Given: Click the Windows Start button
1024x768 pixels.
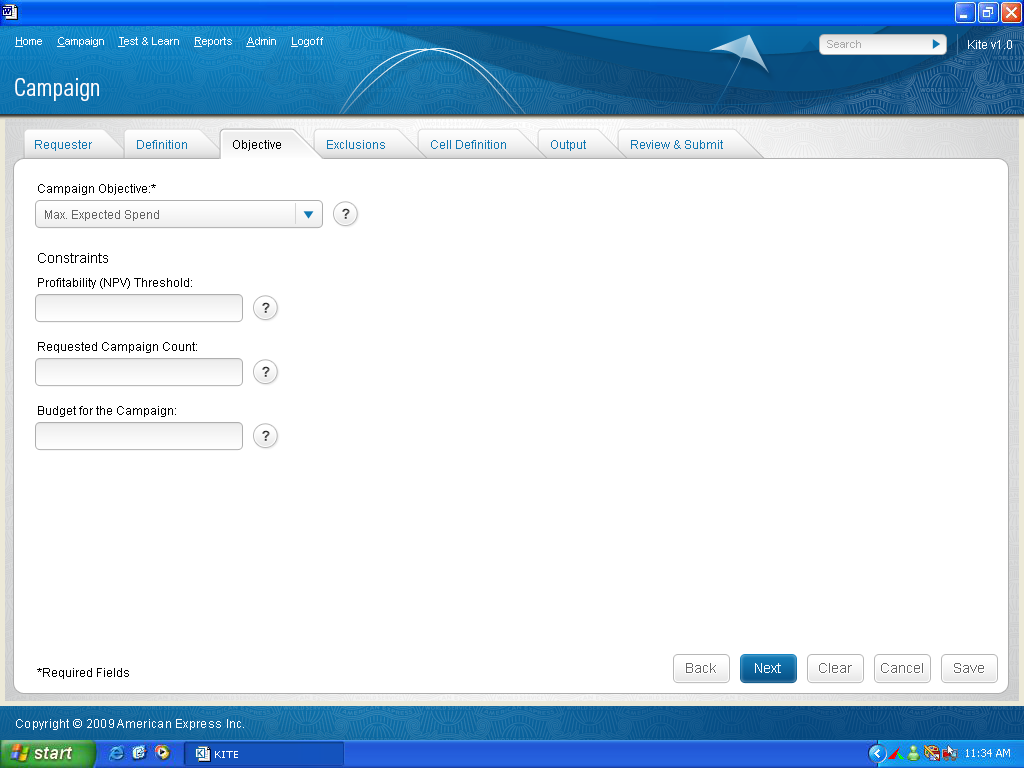Looking at the screenshot, I should [x=47, y=753].
